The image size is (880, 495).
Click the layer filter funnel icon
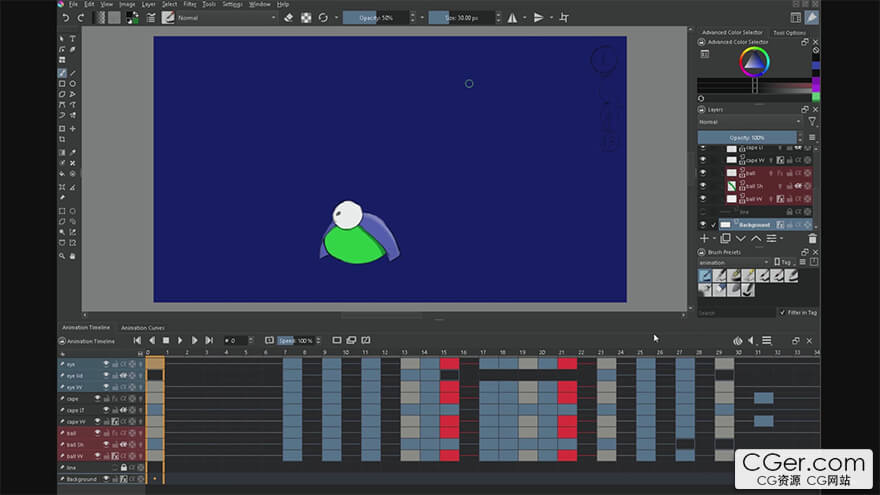[812, 121]
